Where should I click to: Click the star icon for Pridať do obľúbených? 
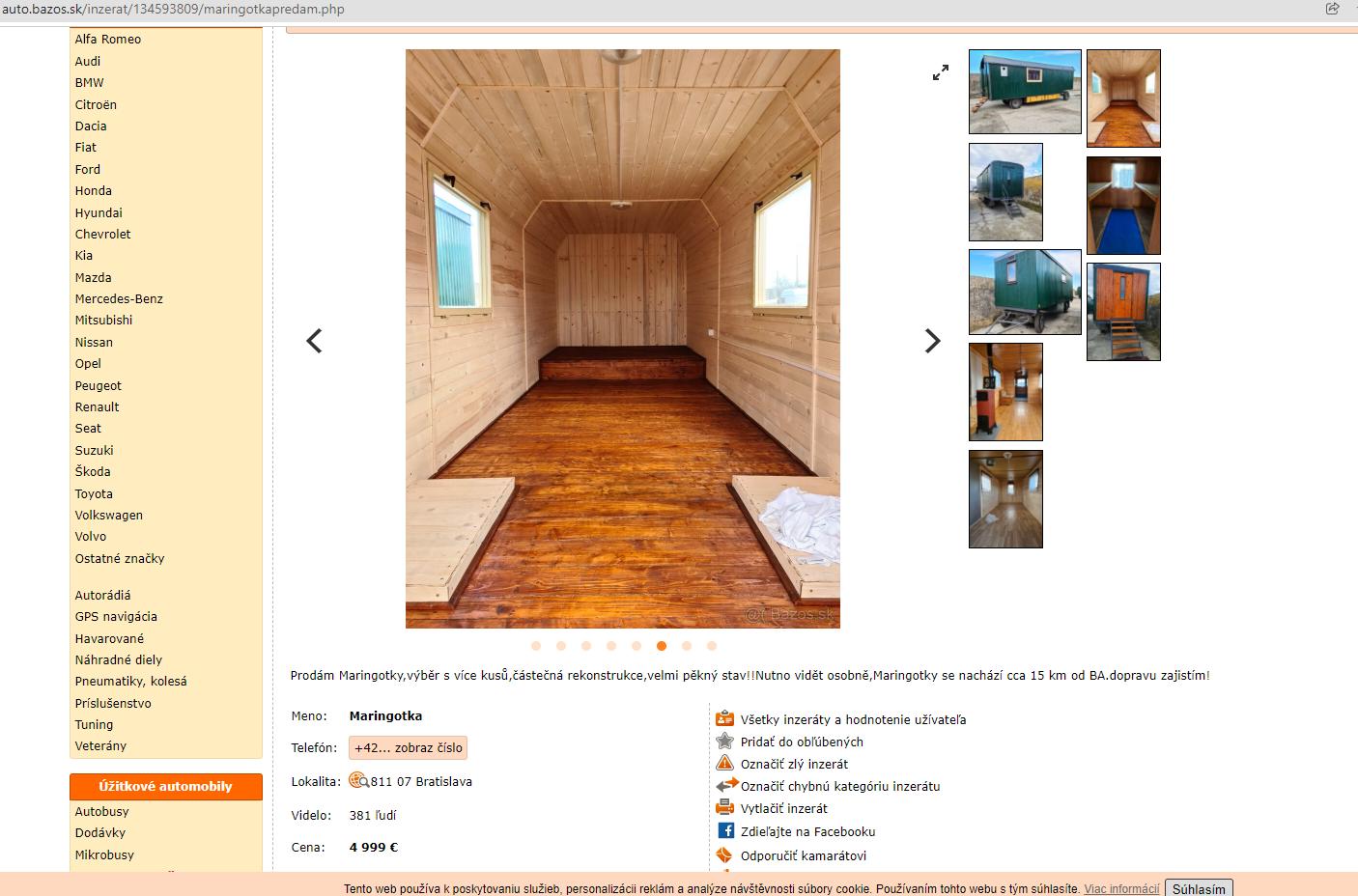[724, 742]
